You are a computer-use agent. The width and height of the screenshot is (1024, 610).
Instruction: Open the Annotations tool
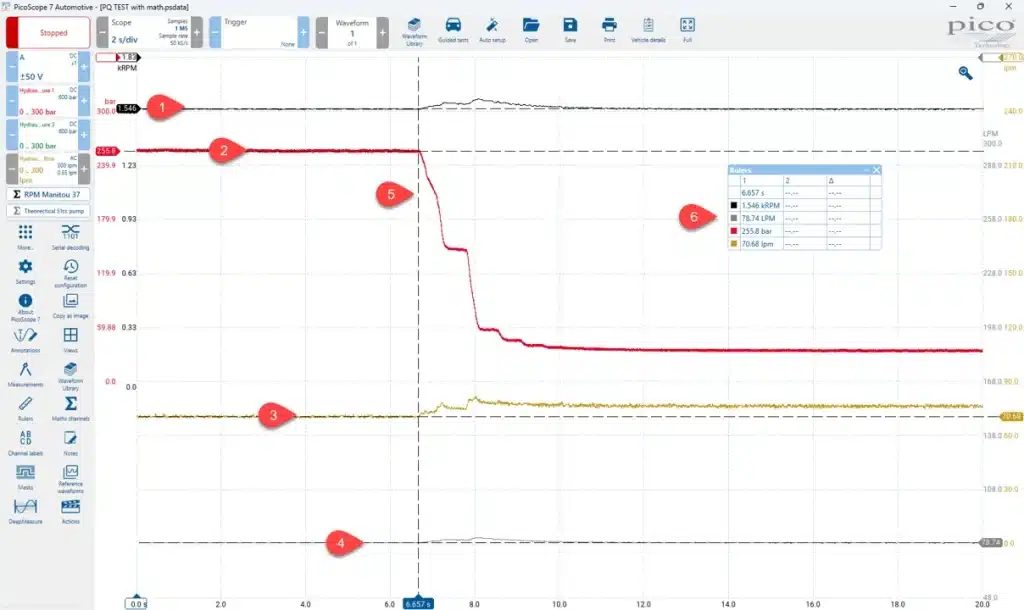pyautogui.click(x=25, y=340)
